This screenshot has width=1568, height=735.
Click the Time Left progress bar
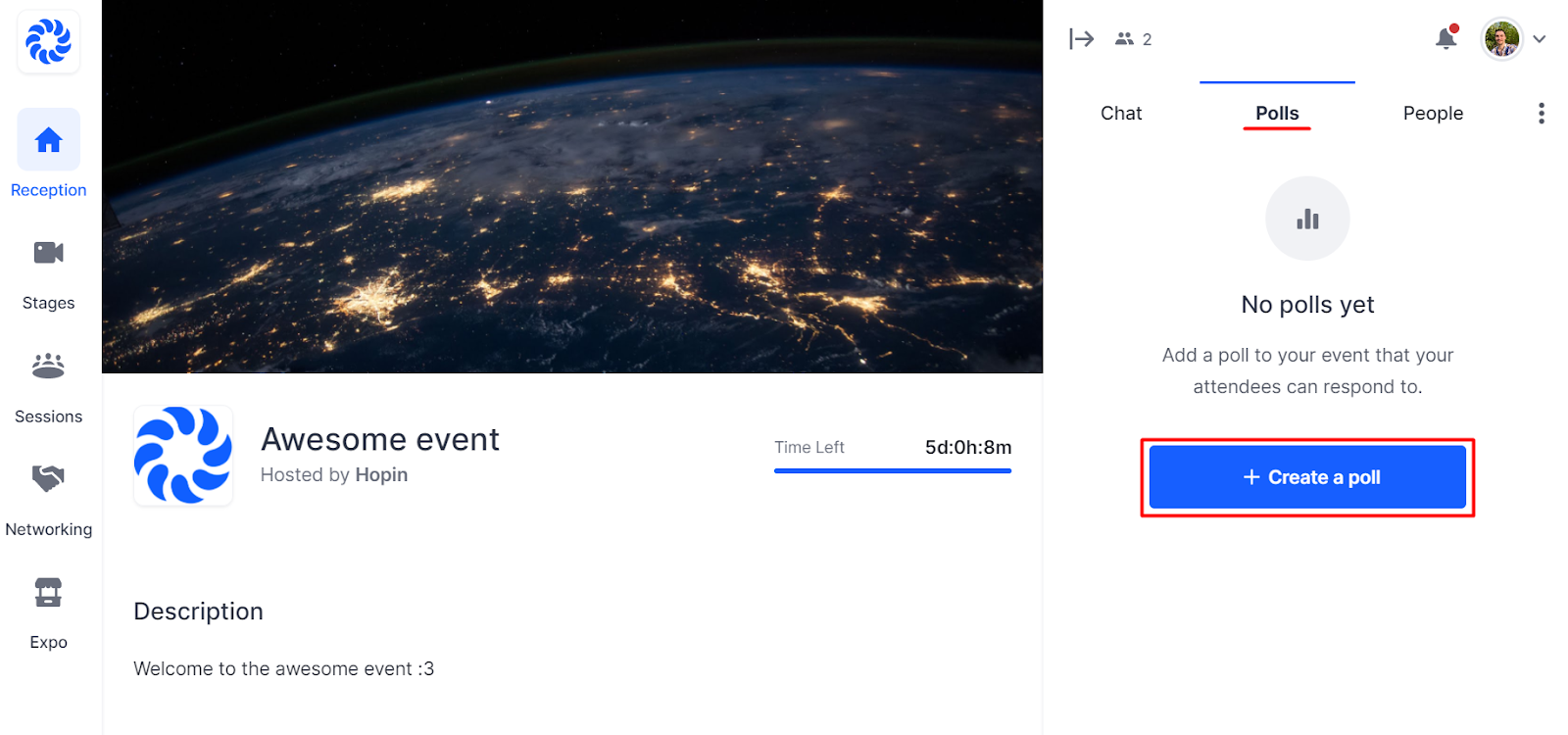893,470
